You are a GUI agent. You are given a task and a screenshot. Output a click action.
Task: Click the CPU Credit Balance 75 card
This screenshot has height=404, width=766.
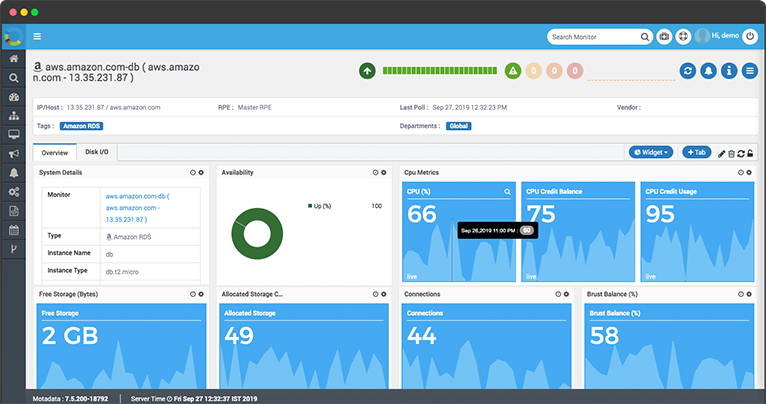[x=578, y=232]
